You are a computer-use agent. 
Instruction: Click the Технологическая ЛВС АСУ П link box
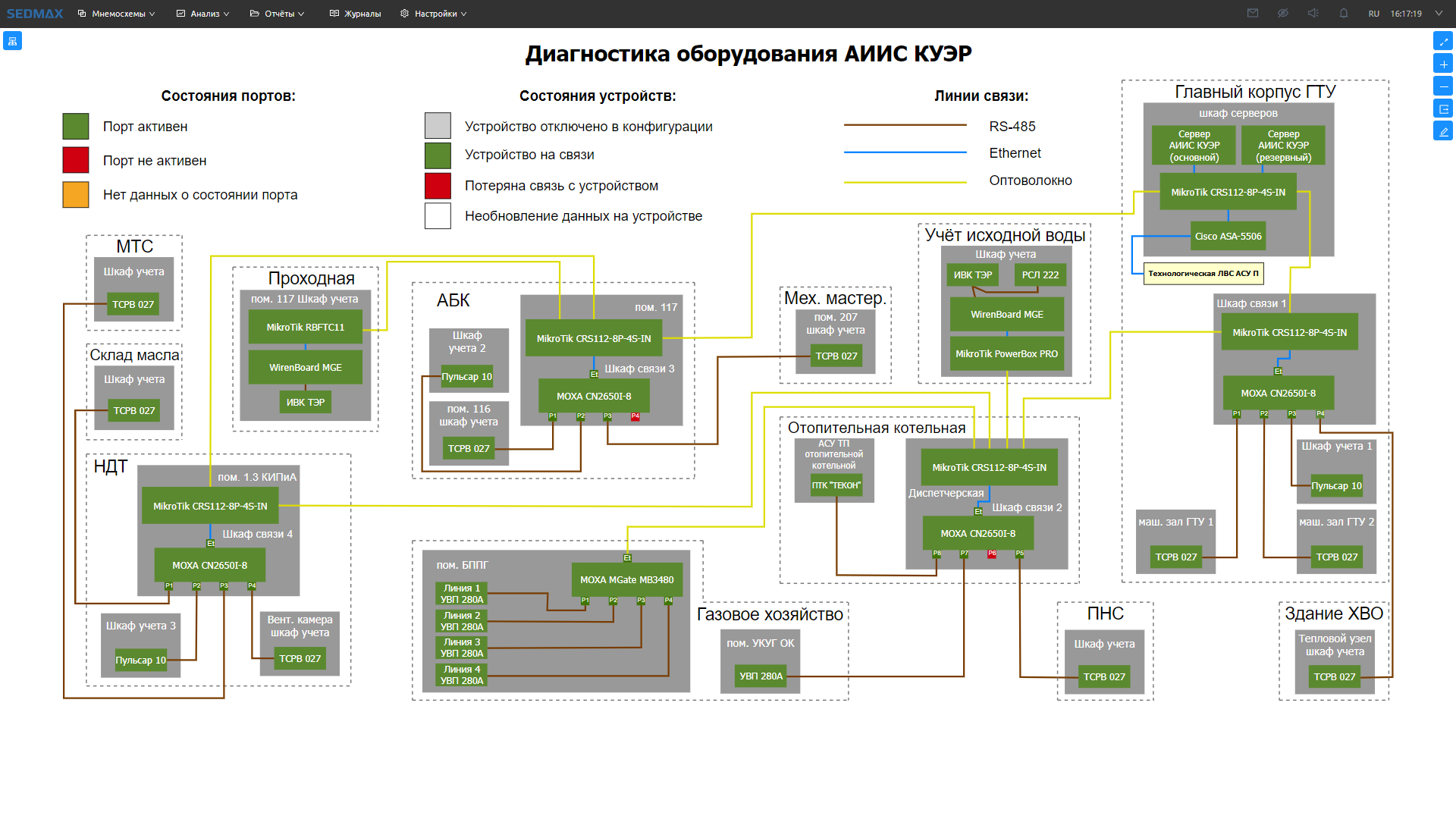[x=1203, y=274]
